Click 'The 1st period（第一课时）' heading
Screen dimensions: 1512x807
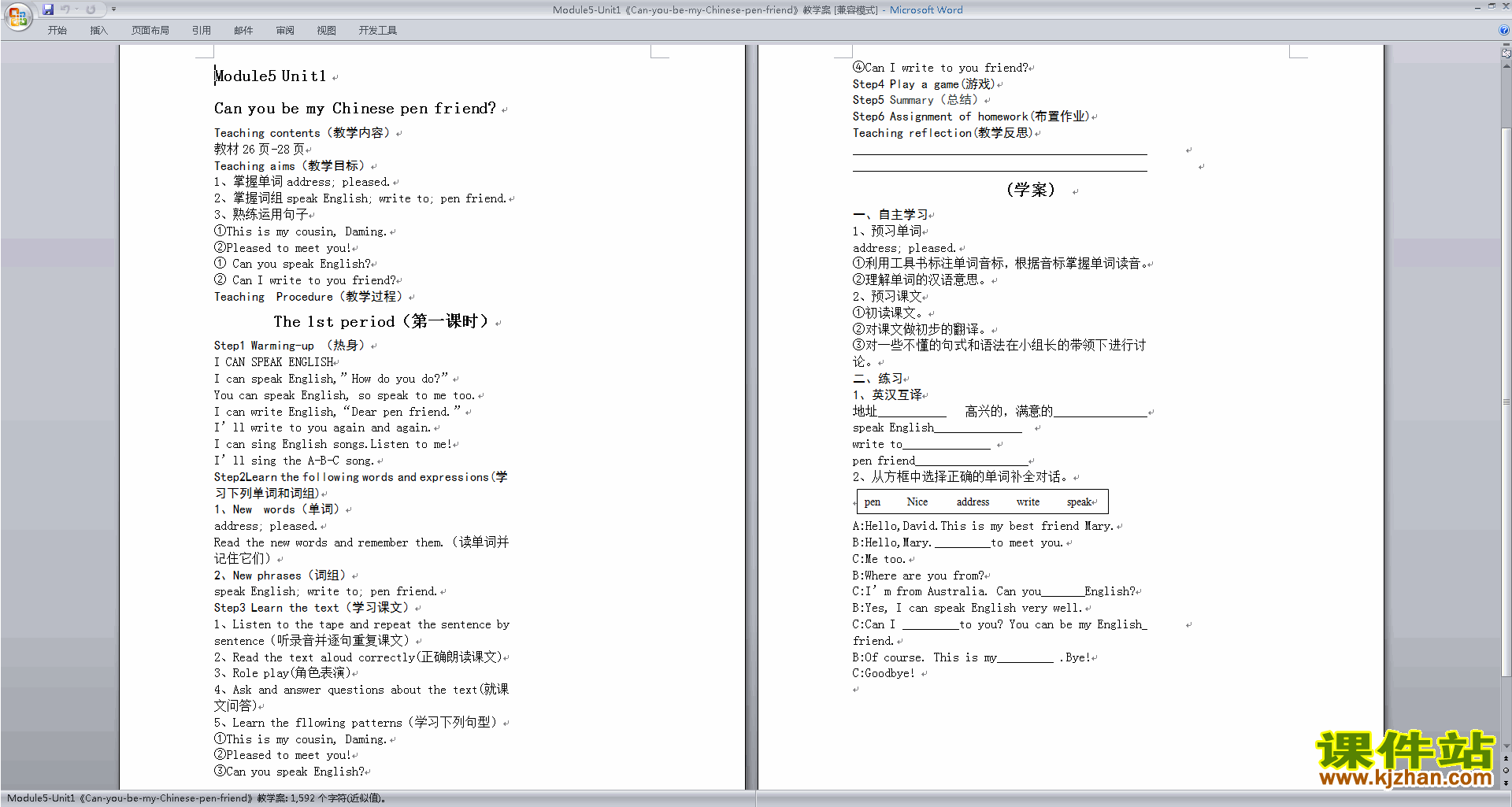(382, 321)
